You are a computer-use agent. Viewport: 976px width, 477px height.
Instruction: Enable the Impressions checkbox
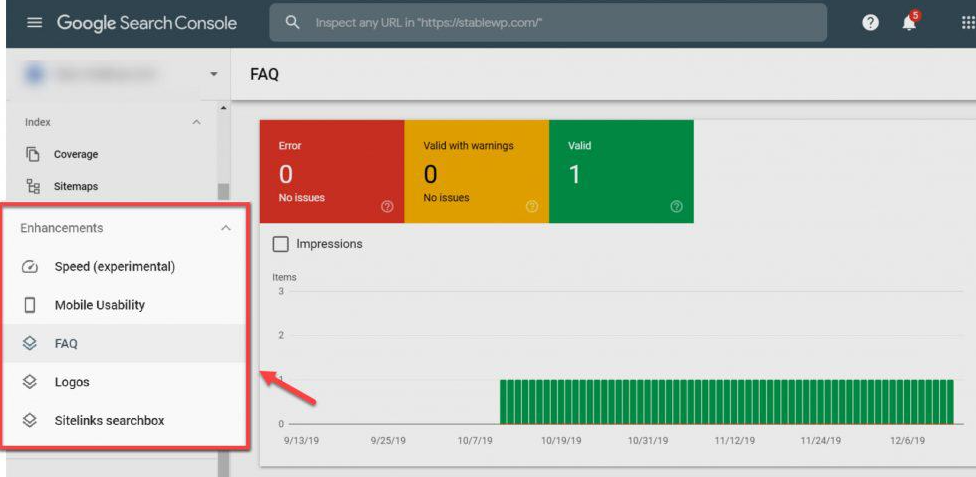(x=281, y=244)
